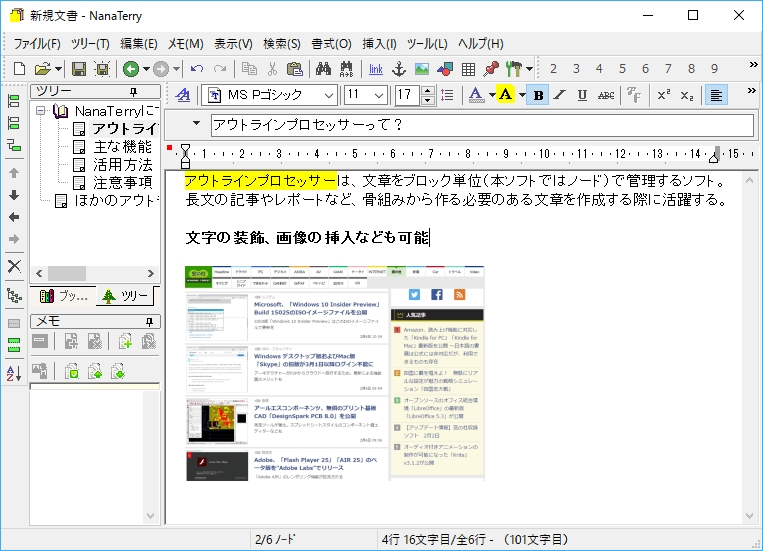Sort nodes A-Z icon
Screen dimensions: 763x551
[14, 373]
